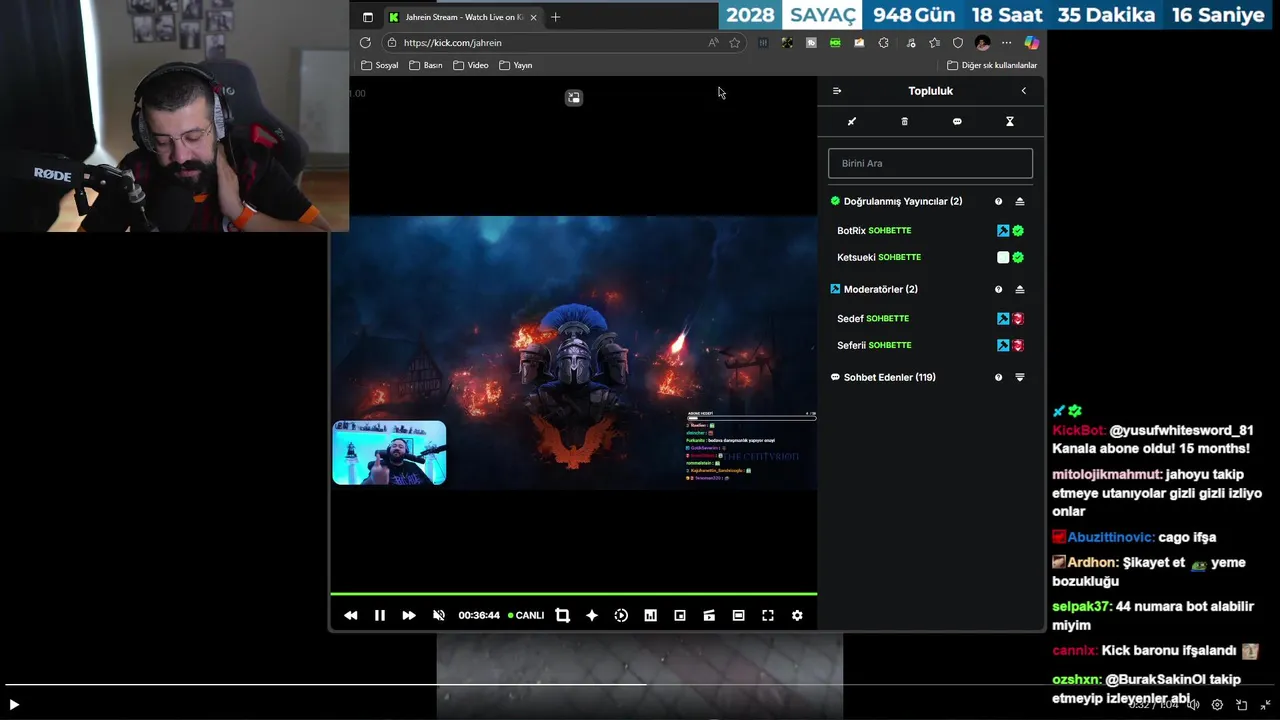Click the Seferii moderator entry
Screen dimensions: 1280x720
(x=930, y=345)
